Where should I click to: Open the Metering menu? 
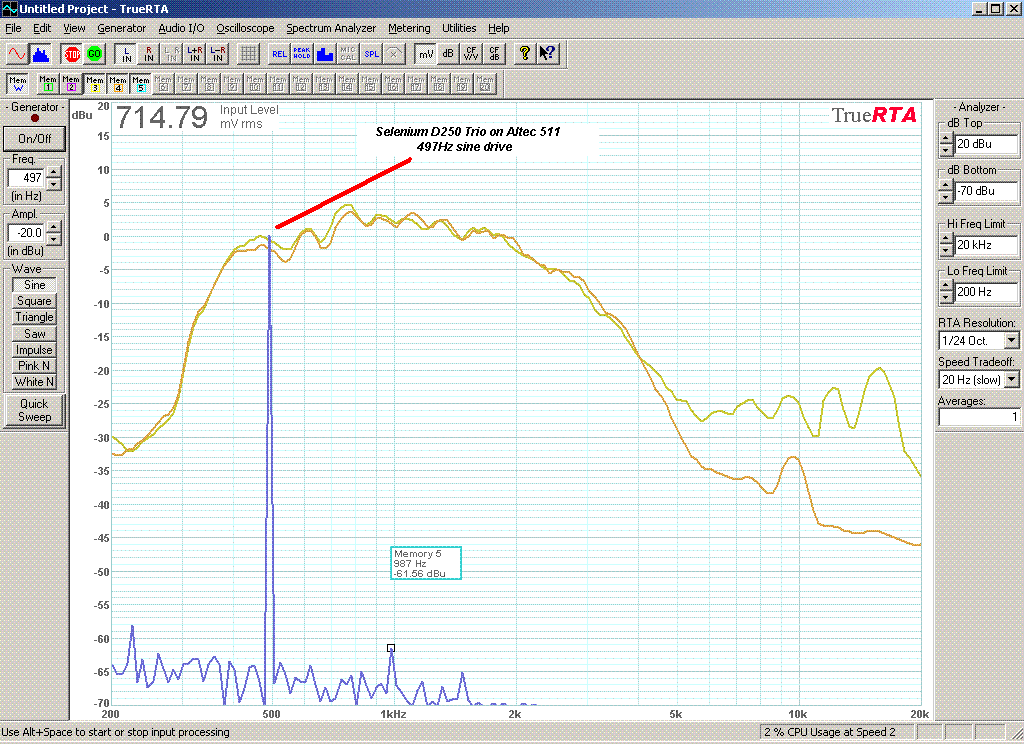point(409,28)
